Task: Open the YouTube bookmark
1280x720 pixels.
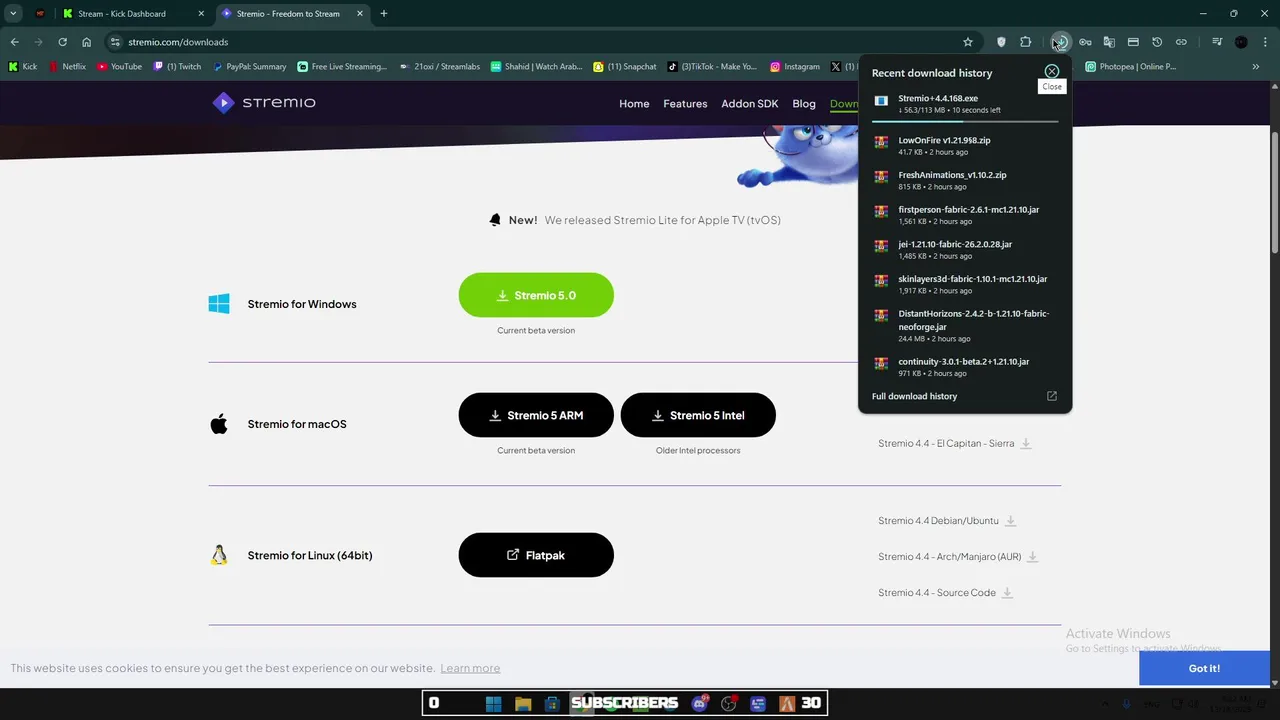Action: pos(120,67)
